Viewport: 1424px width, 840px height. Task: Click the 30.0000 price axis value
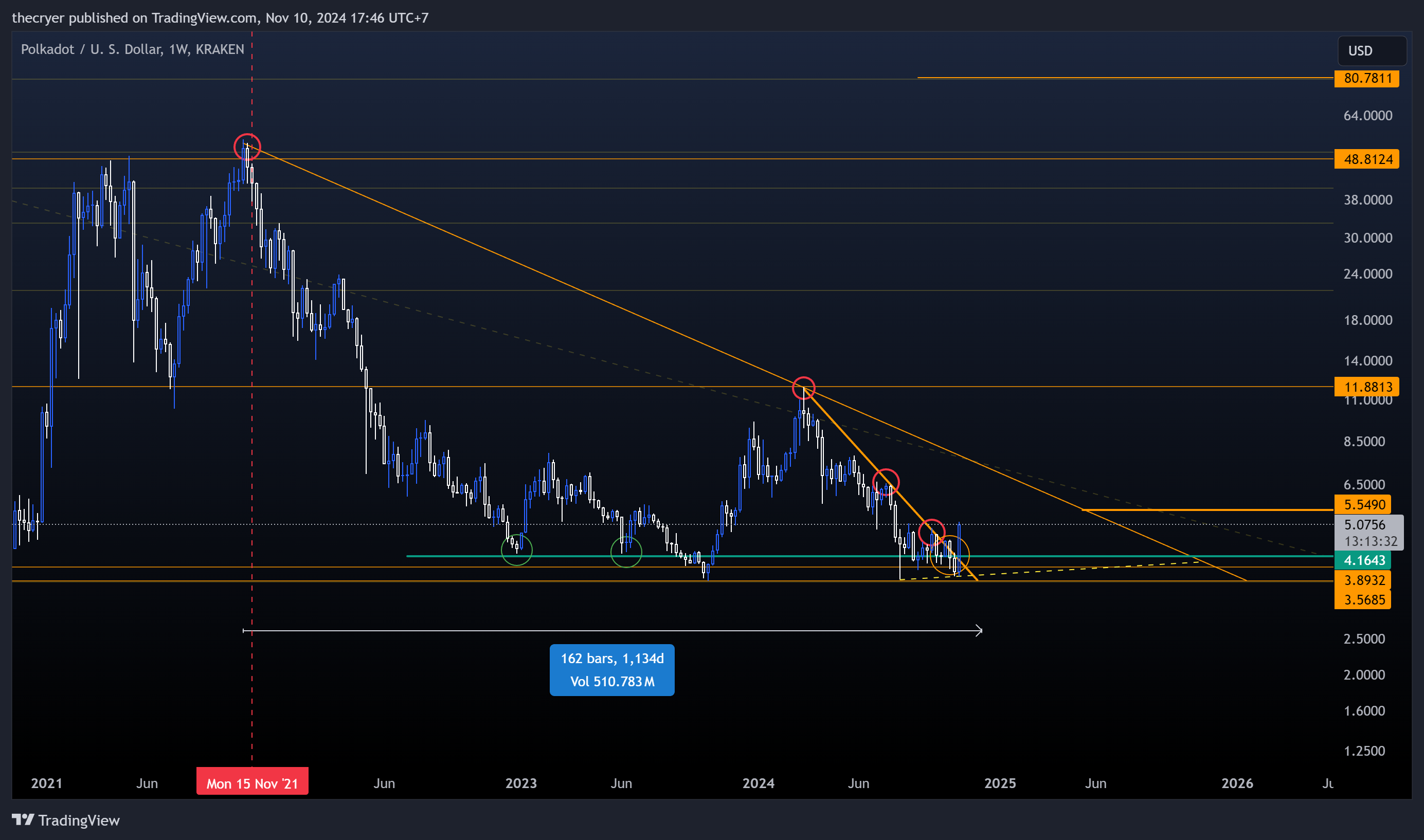[1368, 238]
